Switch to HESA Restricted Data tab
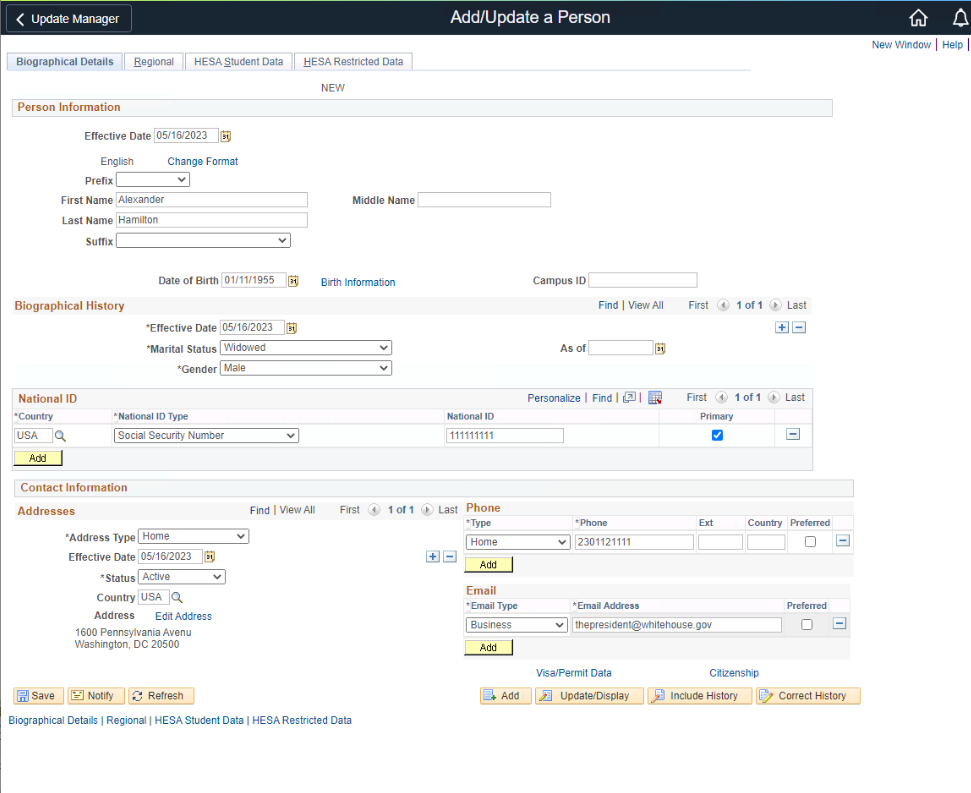This screenshot has width=971, height=793. 353,62
